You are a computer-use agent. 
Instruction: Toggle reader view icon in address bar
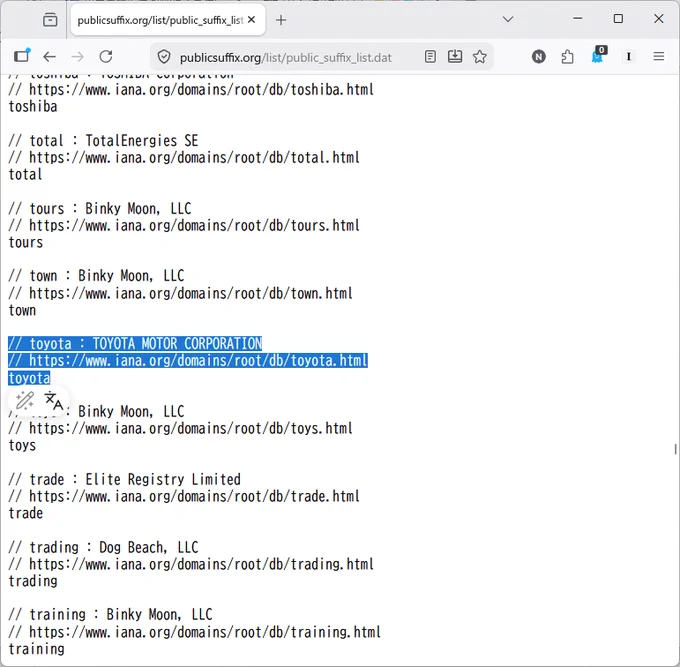(430, 57)
